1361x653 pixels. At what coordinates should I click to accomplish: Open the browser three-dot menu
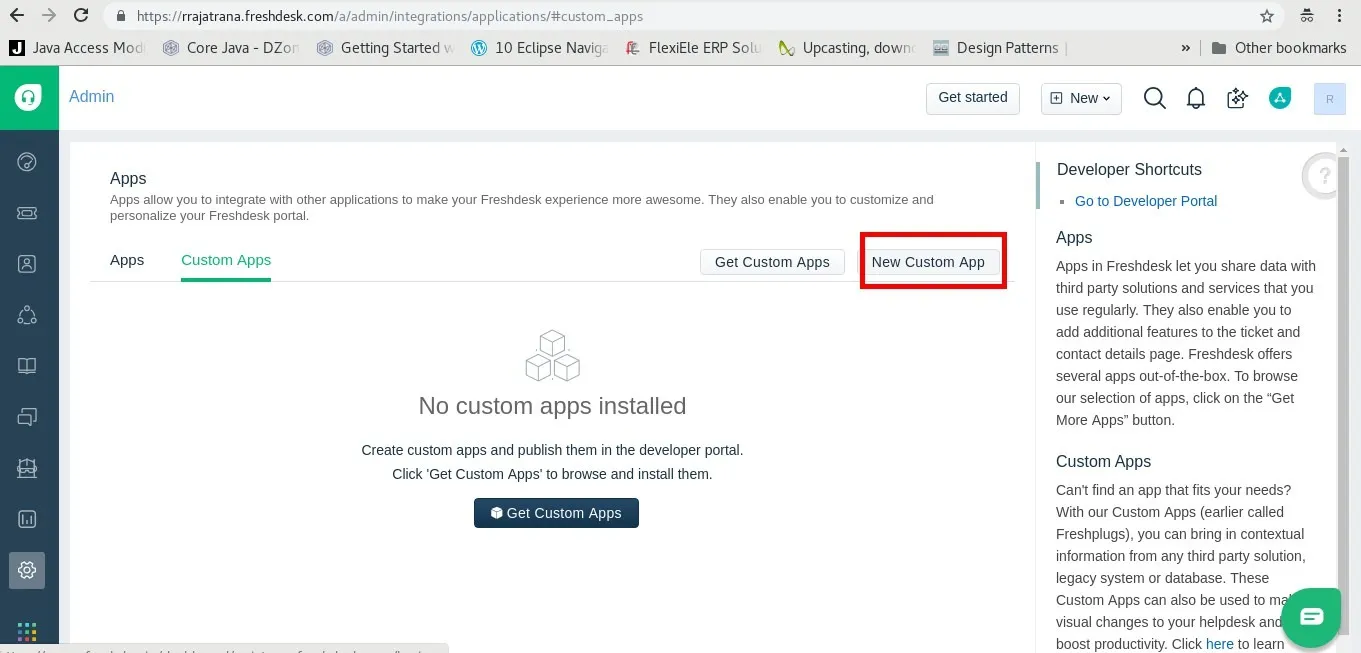coord(1340,16)
